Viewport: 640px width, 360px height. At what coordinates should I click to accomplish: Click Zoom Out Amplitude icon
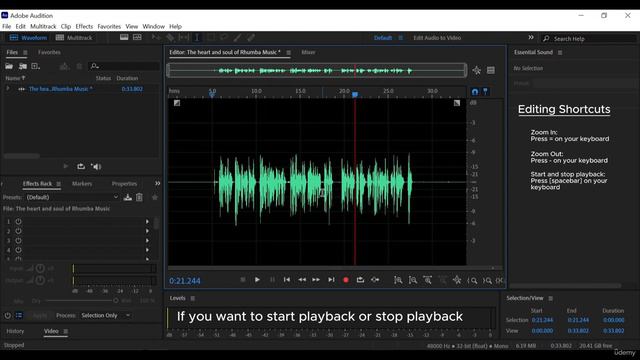click(x=413, y=280)
